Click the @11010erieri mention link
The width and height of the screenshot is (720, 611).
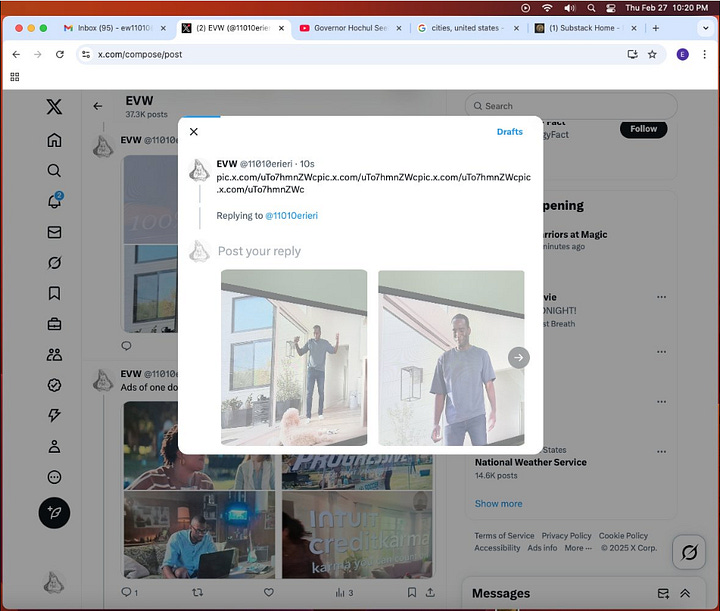[x=292, y=216]
